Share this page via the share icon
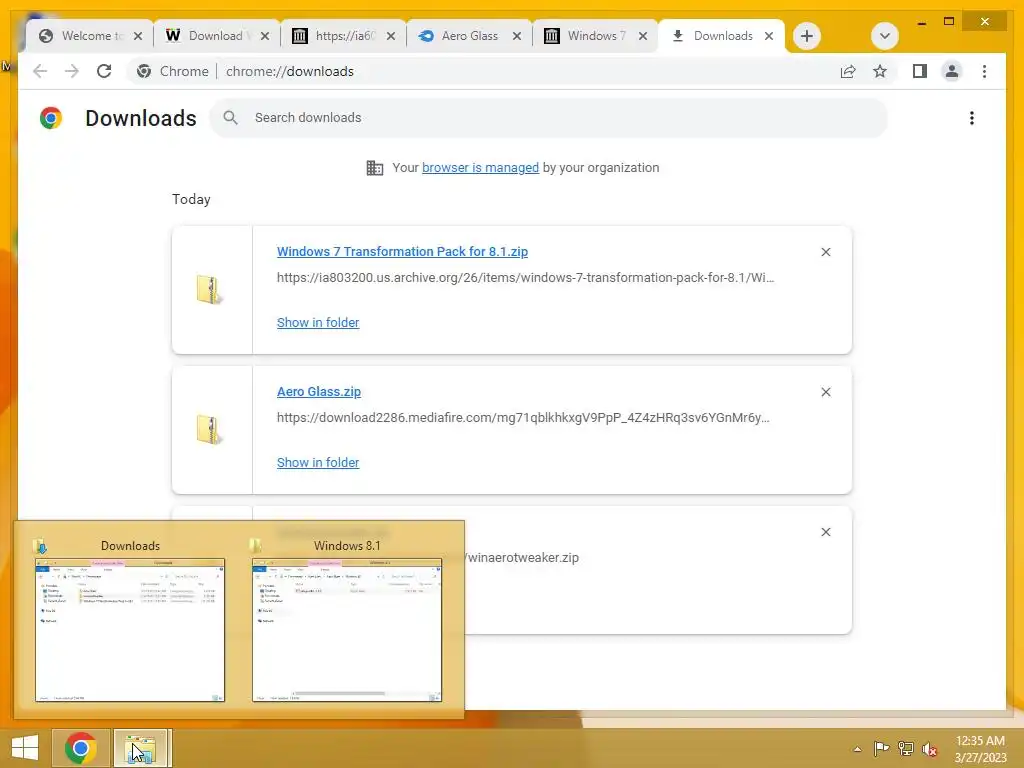The image size is (1024, 768). point(848,71)
